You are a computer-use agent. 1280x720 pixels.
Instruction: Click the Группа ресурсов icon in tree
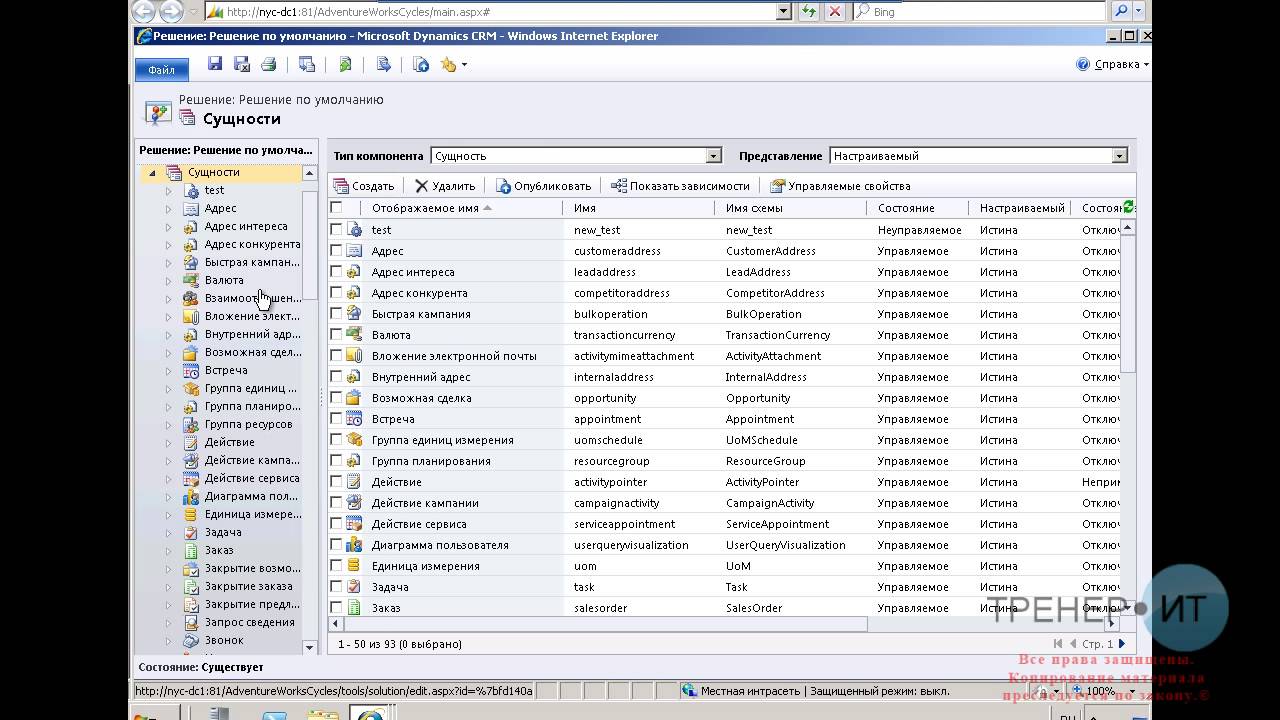[191, 424]
